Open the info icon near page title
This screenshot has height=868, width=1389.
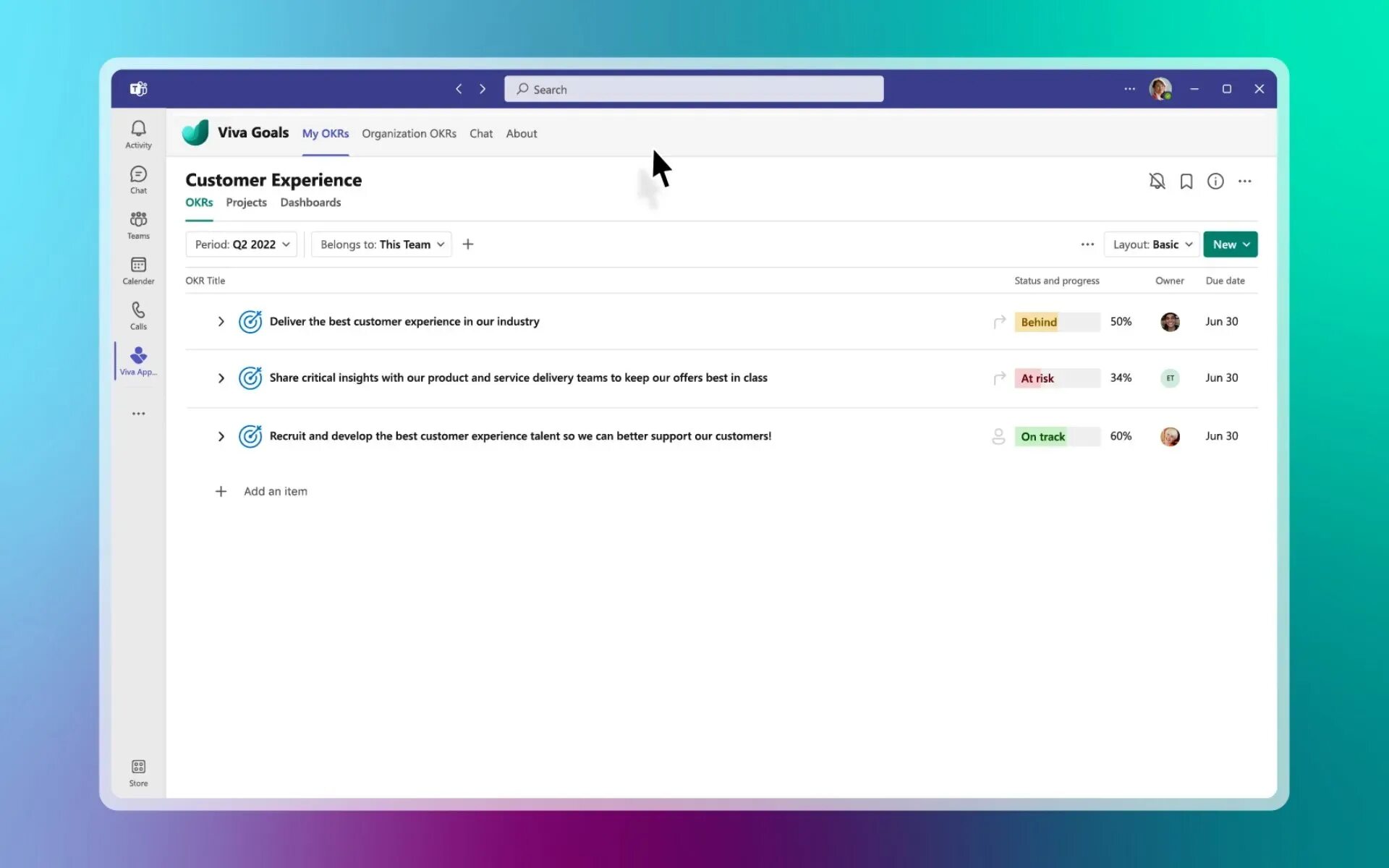(1215, 182)
